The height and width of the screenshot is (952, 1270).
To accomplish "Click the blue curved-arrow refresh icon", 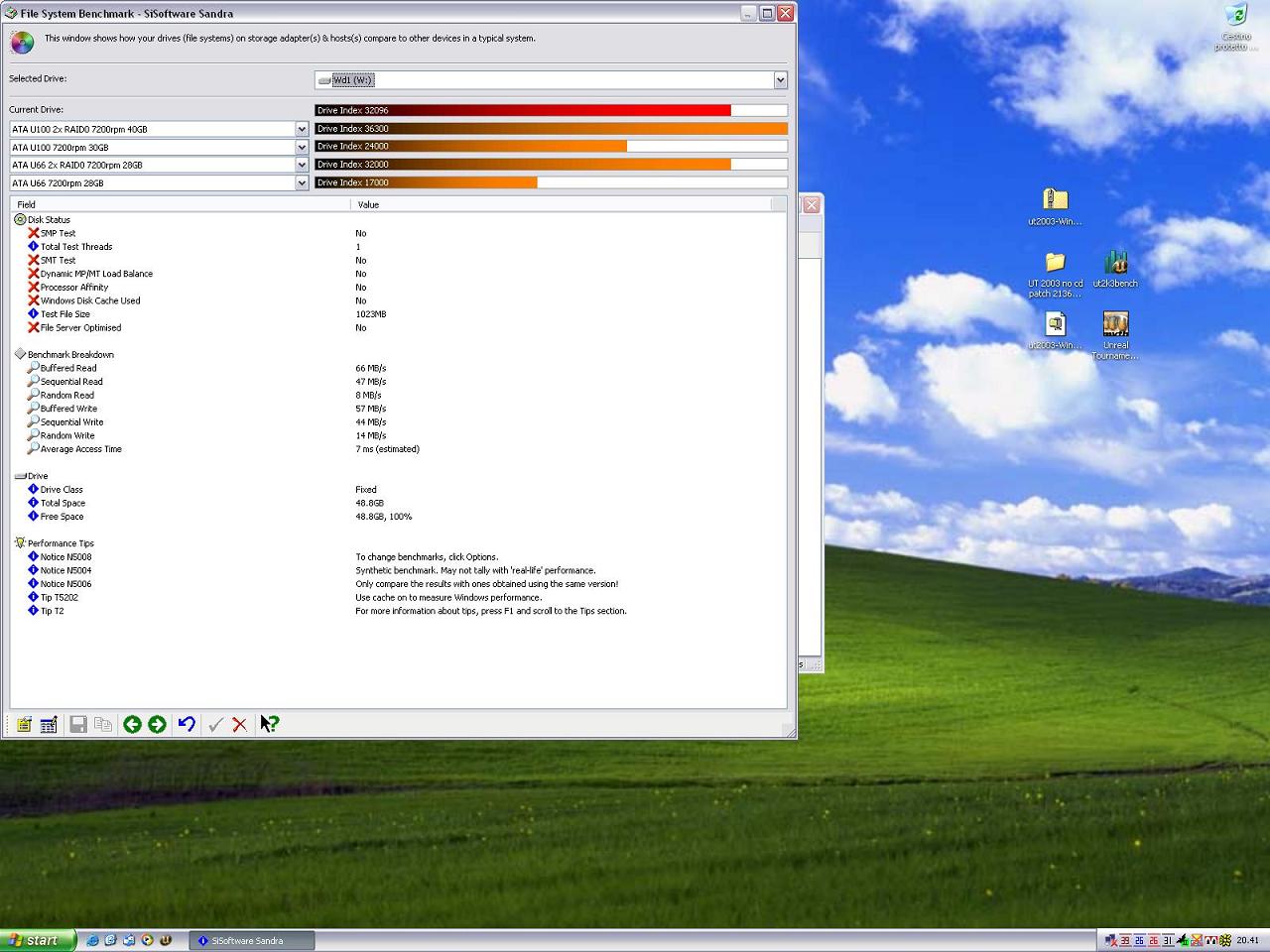I will 187,725.
